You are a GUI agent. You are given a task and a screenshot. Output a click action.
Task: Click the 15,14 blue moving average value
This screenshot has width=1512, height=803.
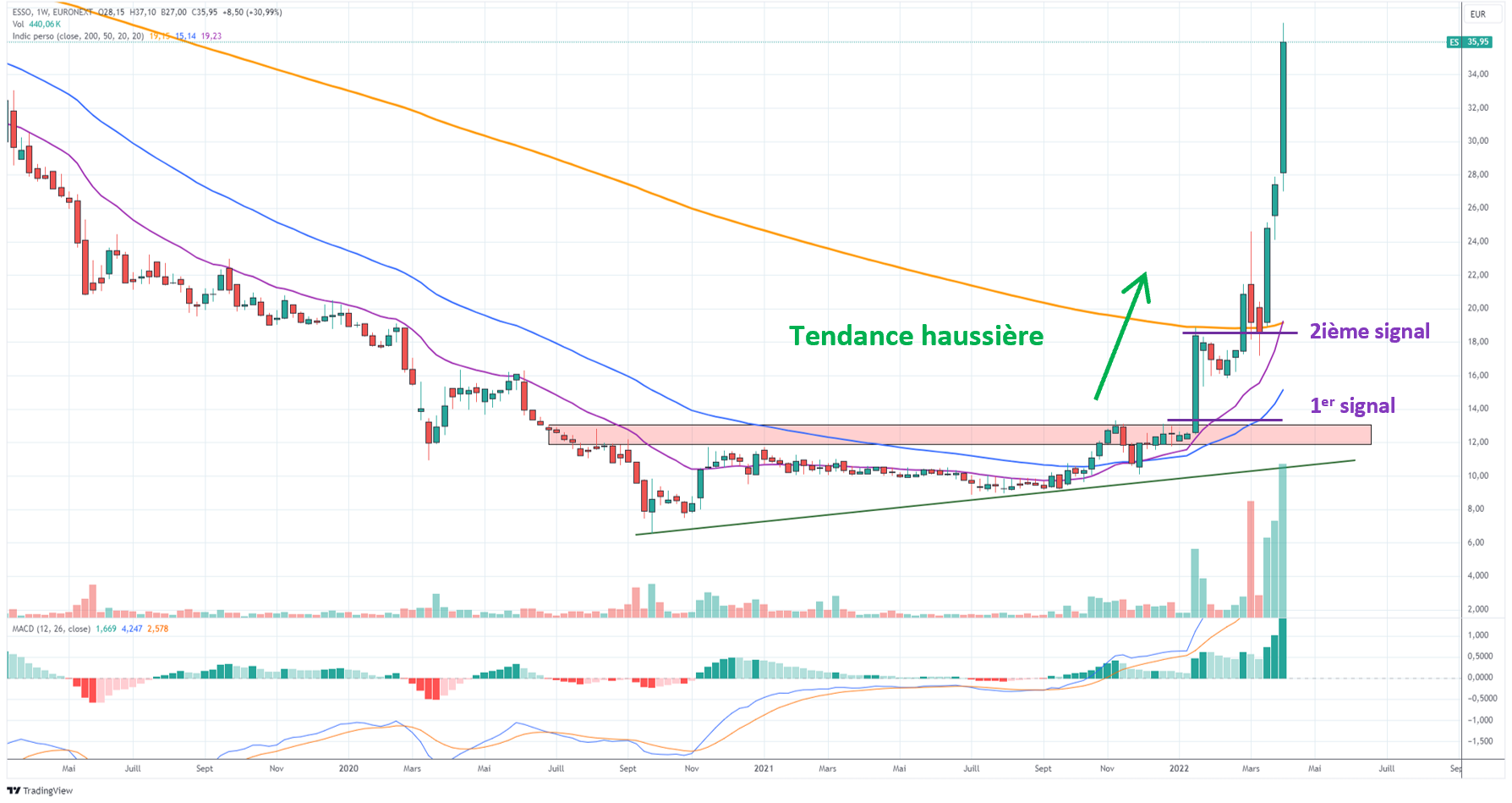click(x=185, y=36)
